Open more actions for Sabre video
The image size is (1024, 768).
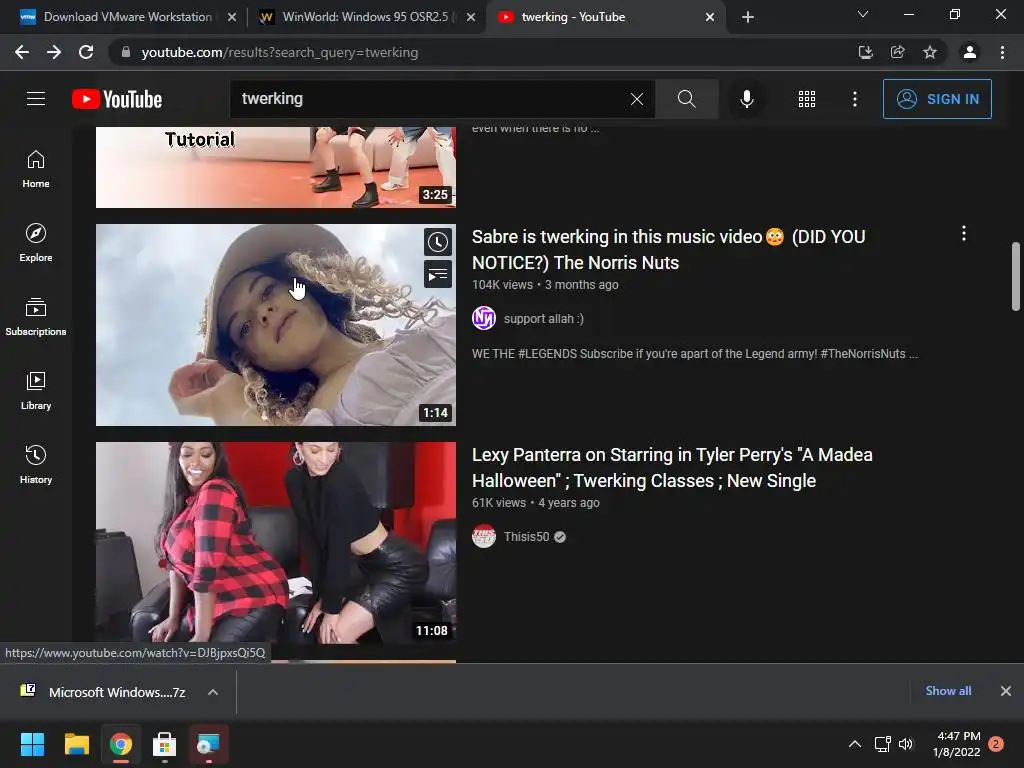point(963,234)
